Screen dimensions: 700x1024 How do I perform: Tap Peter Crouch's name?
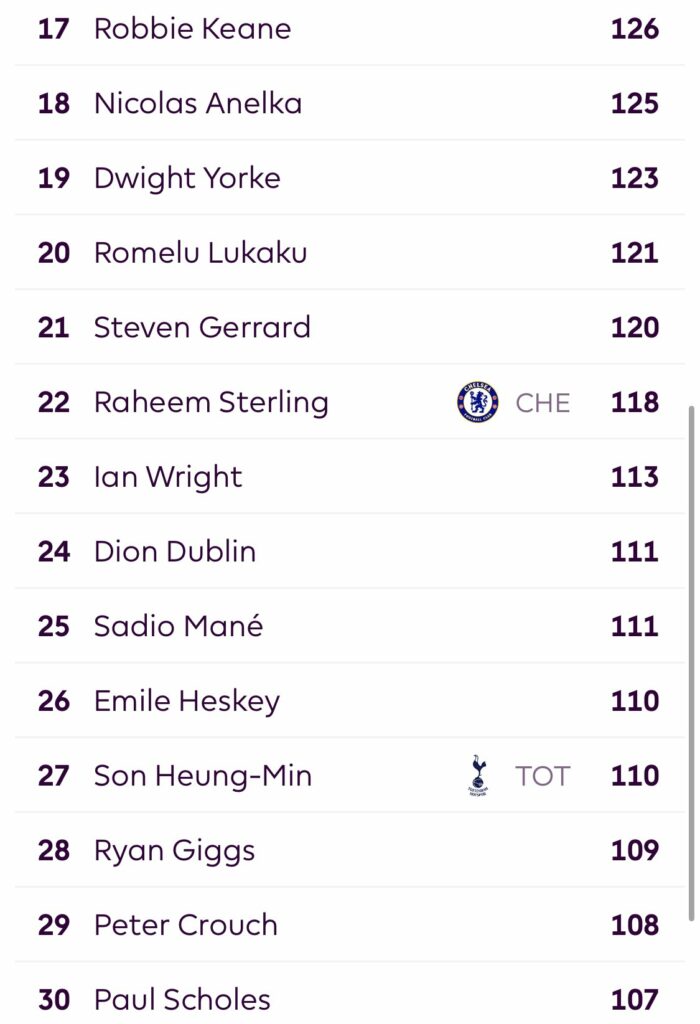[185, 925]
